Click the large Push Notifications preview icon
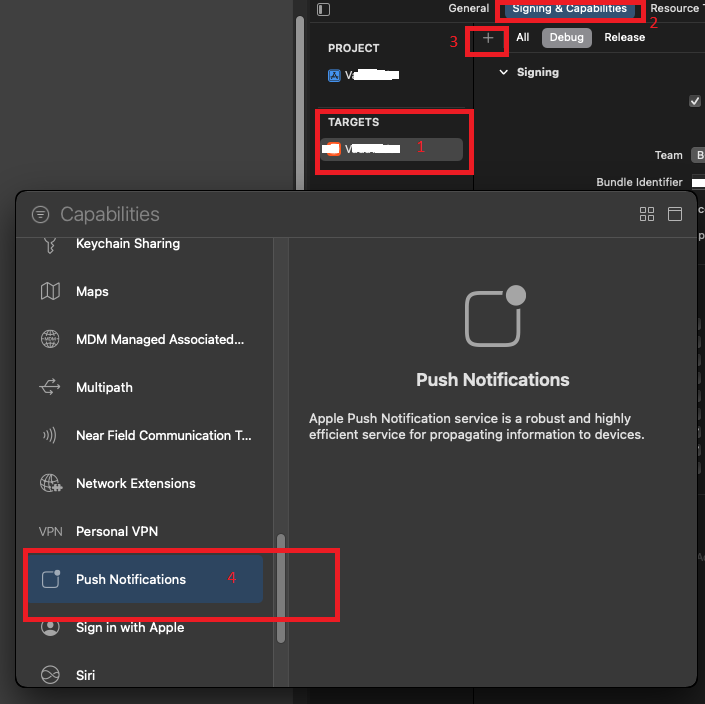 495,316
